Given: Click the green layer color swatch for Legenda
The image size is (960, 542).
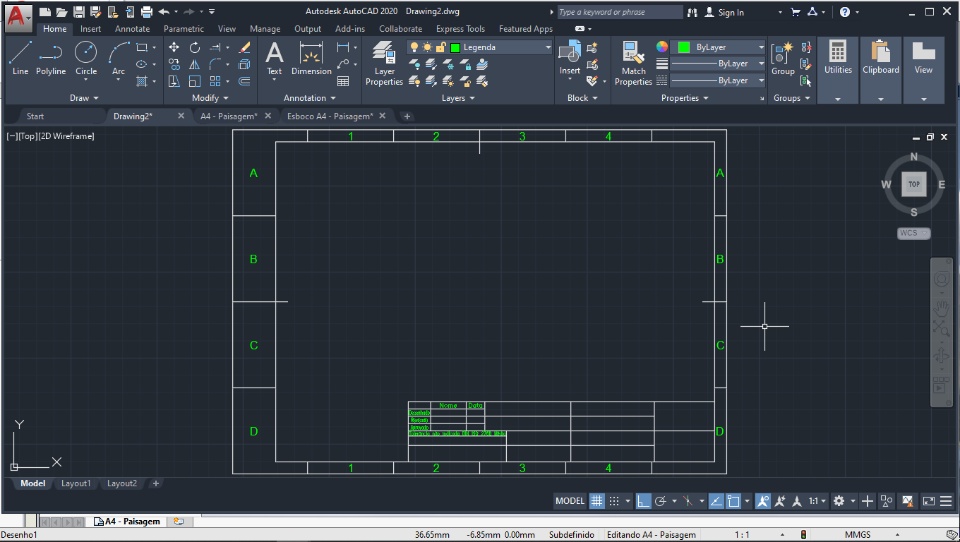Looking at the screenshot, I should click(x=455, y=47).
